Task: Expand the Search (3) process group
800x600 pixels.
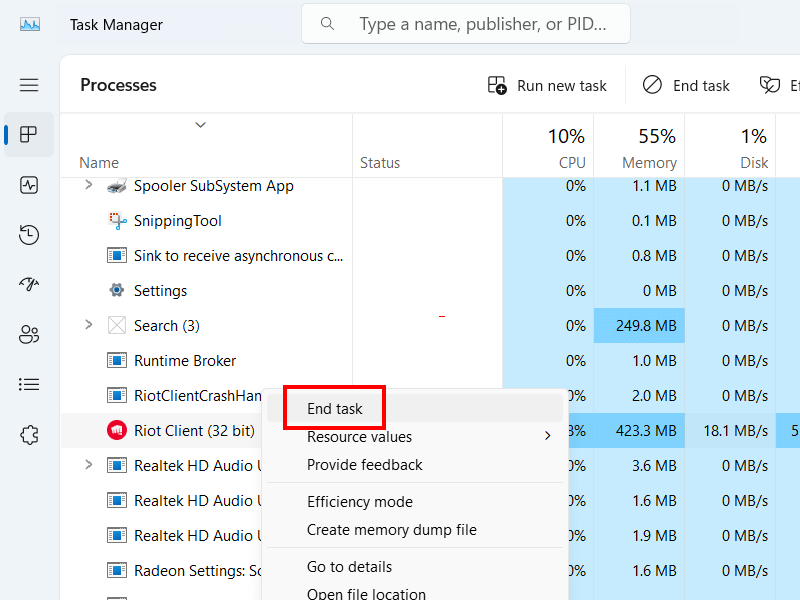Action: click(89, 325)
